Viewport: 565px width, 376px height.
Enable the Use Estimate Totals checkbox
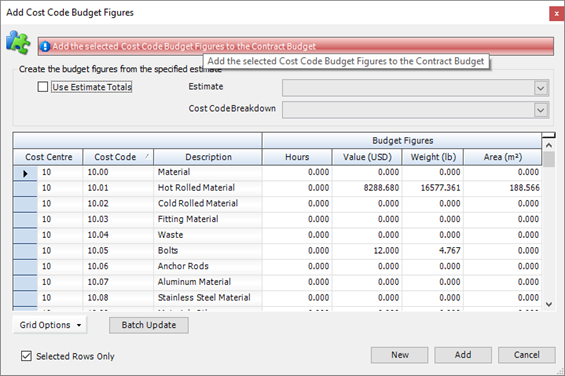click(43, 87)
